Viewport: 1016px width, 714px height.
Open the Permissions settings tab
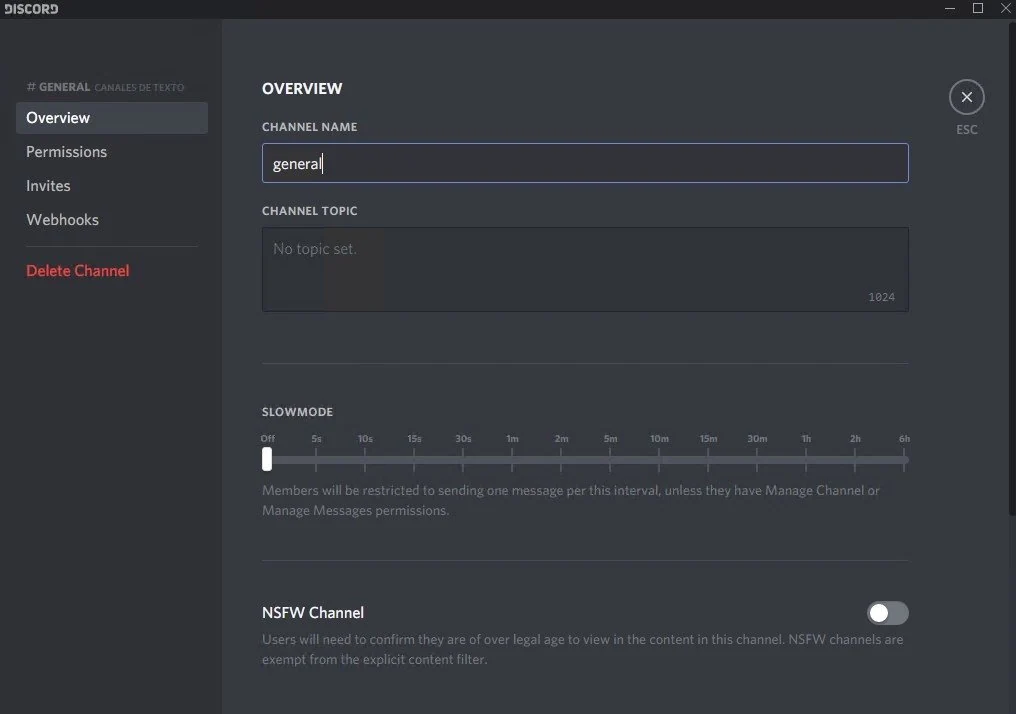pyautogui.click(x=111, y=152)
